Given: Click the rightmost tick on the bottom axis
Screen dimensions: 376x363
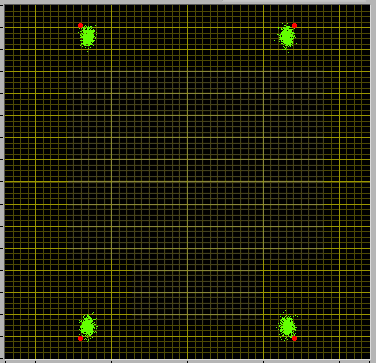Looking at the screenshot, I should tap(370, 361).
